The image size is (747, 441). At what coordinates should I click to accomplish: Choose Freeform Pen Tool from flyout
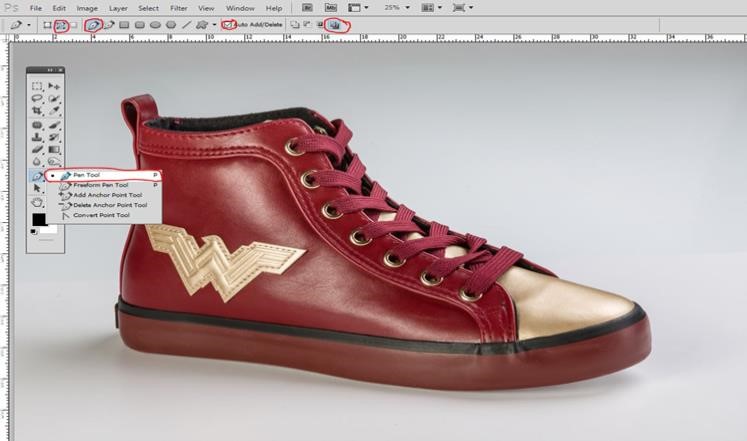104,185
